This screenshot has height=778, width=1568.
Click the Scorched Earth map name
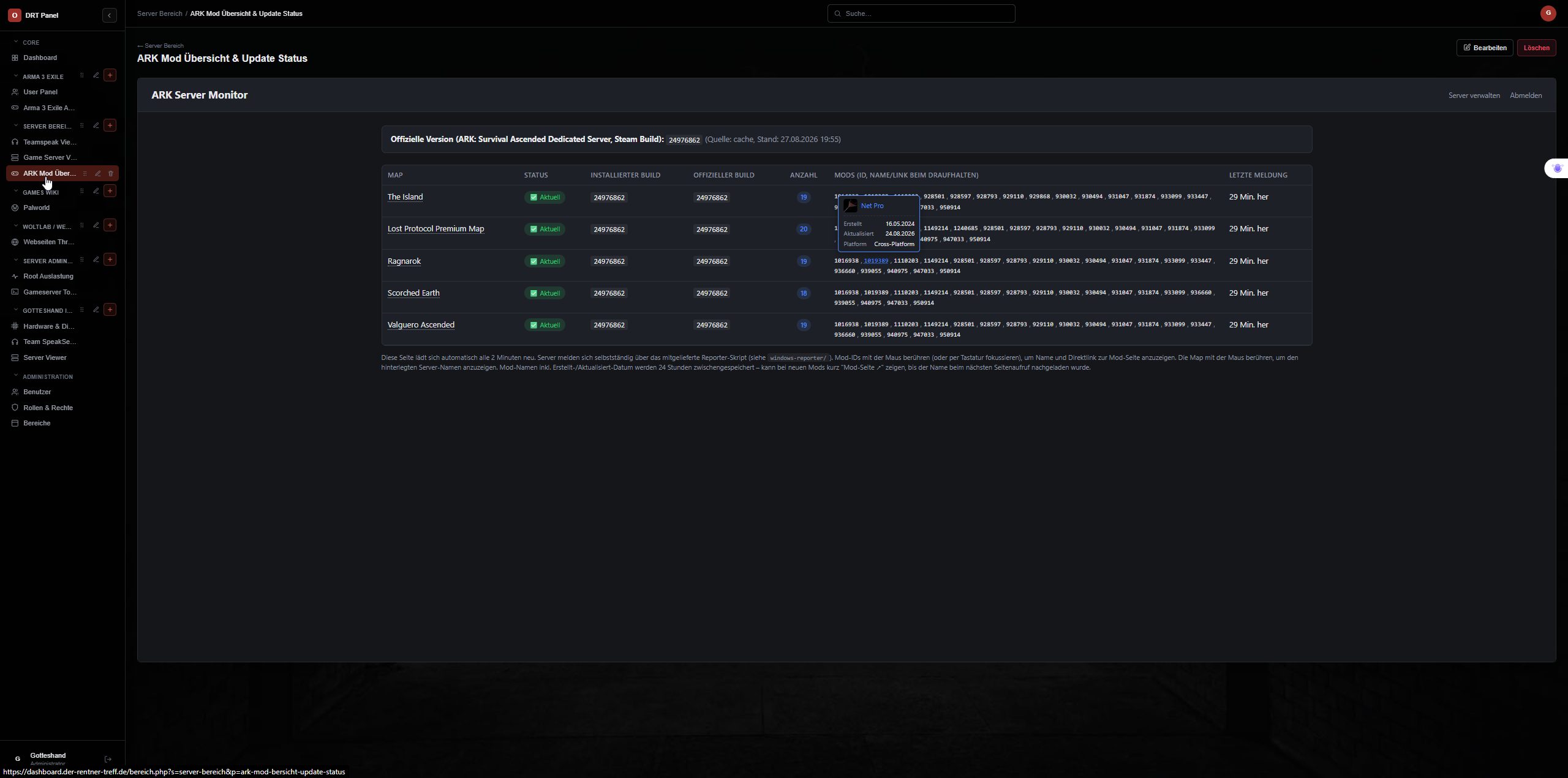click(x=413, y=293)
